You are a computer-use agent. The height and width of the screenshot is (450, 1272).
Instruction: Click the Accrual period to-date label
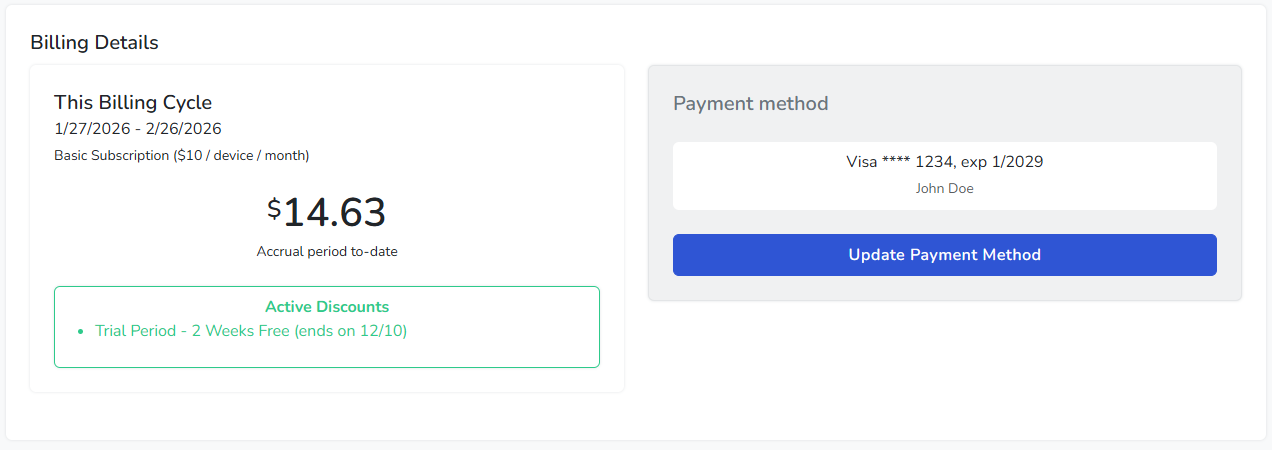(327, 251)
